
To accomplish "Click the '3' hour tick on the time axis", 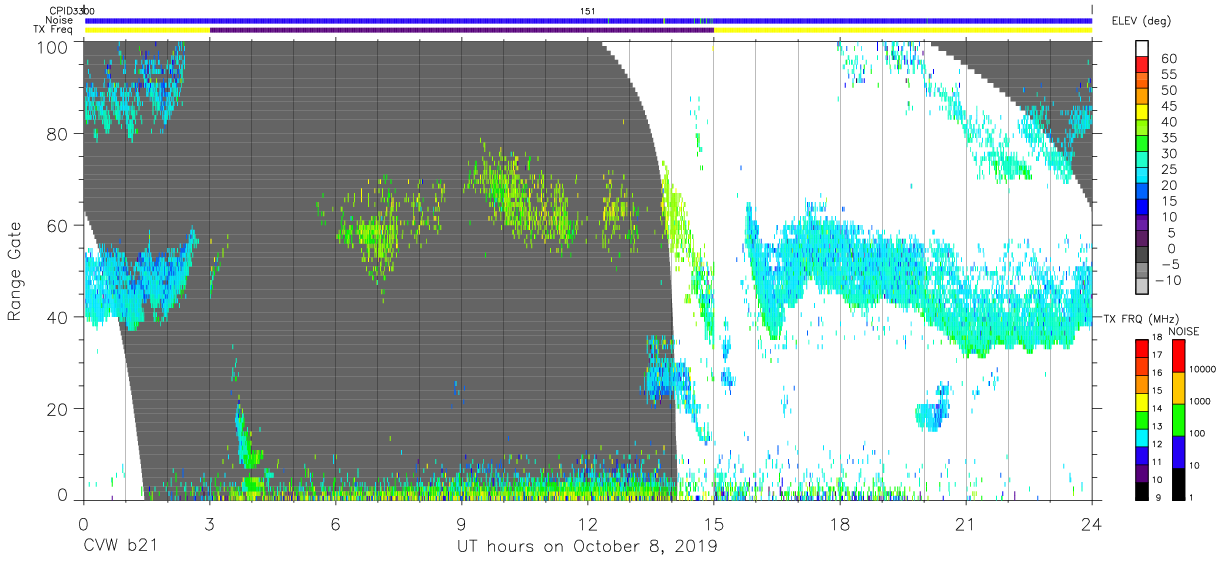I will pyautogui.click(x=210, y=523).
